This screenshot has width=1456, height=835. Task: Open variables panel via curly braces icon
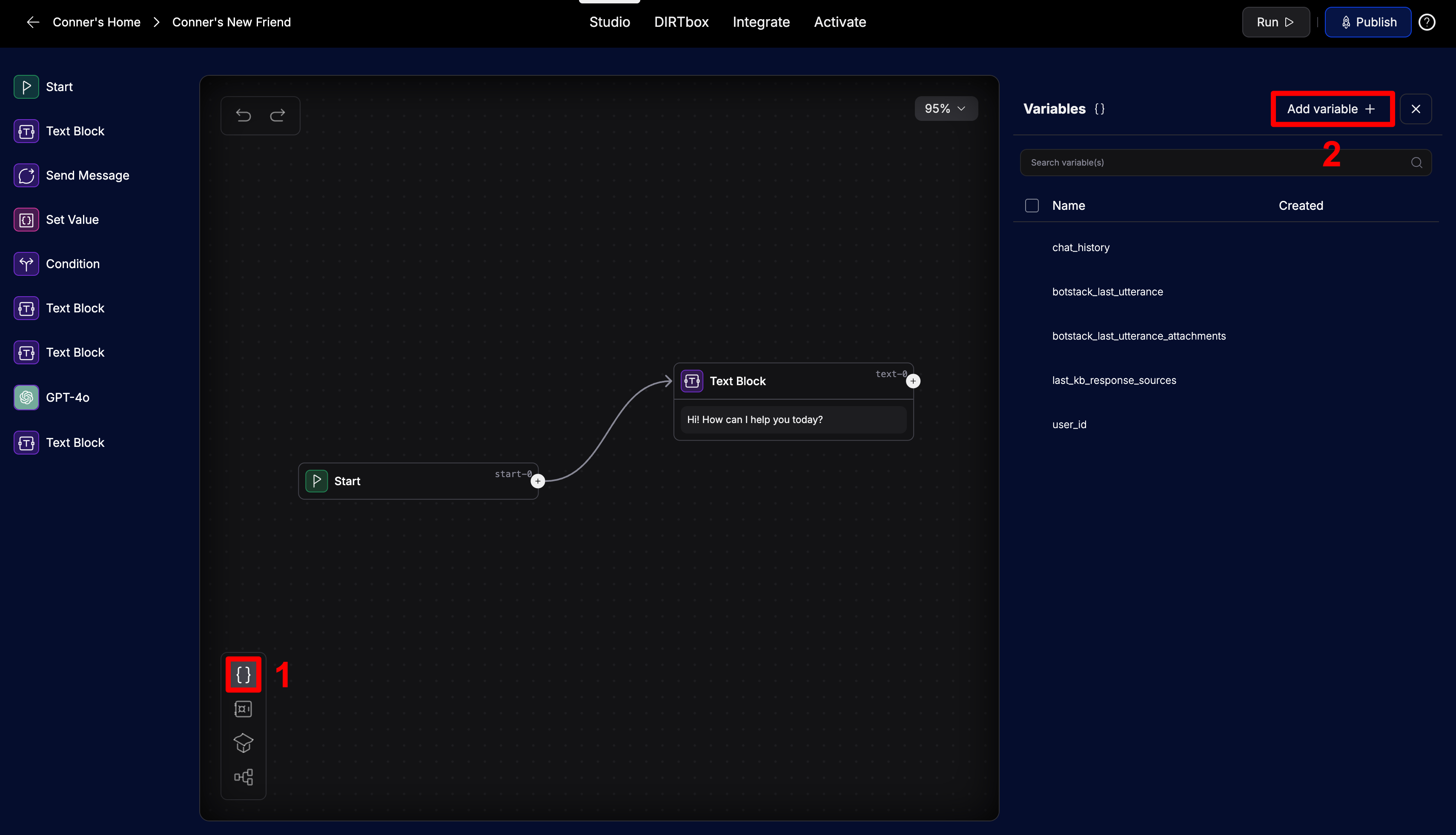point(243,675)
